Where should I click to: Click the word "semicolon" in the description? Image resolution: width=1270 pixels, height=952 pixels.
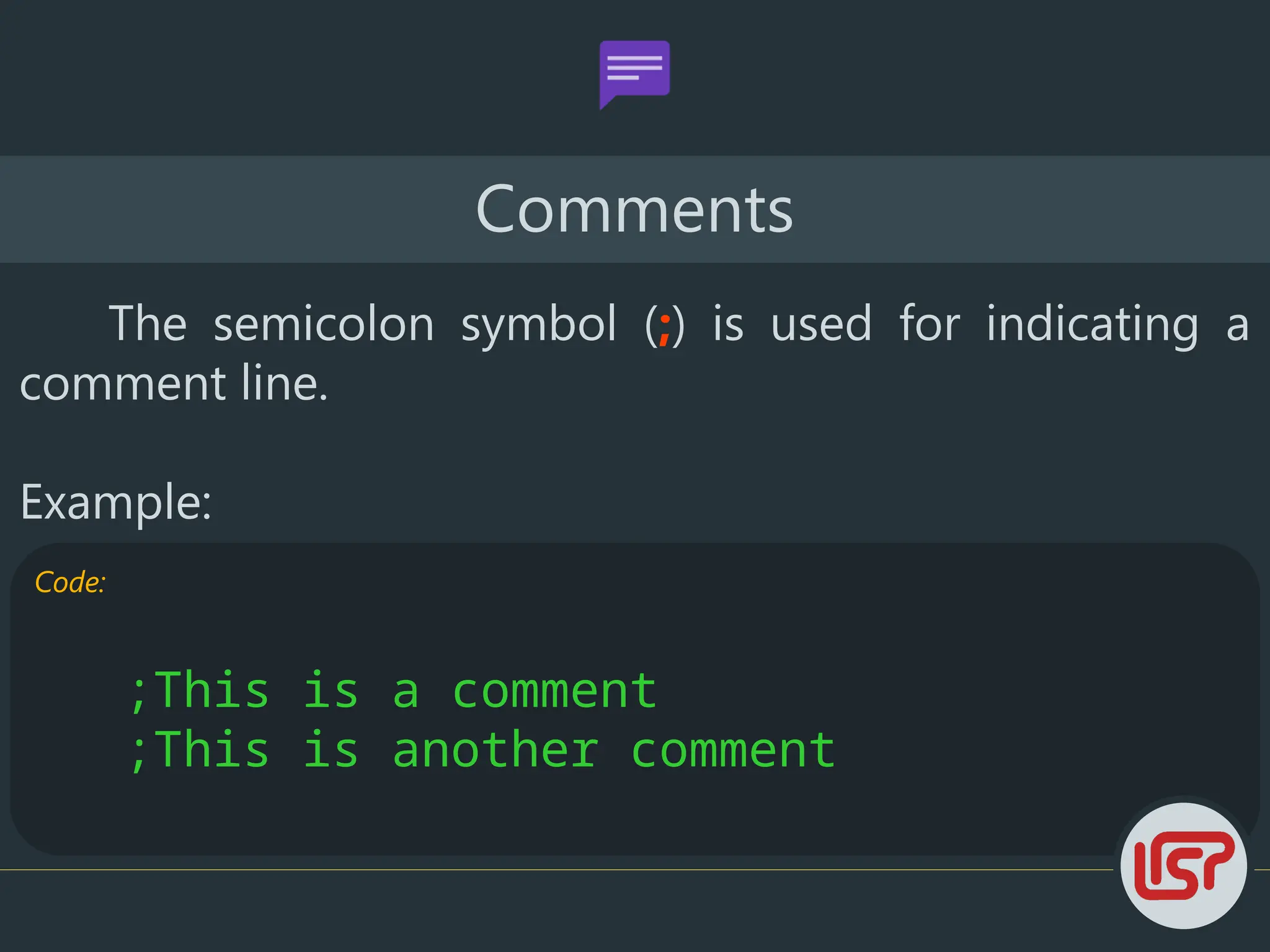(323, 324)
